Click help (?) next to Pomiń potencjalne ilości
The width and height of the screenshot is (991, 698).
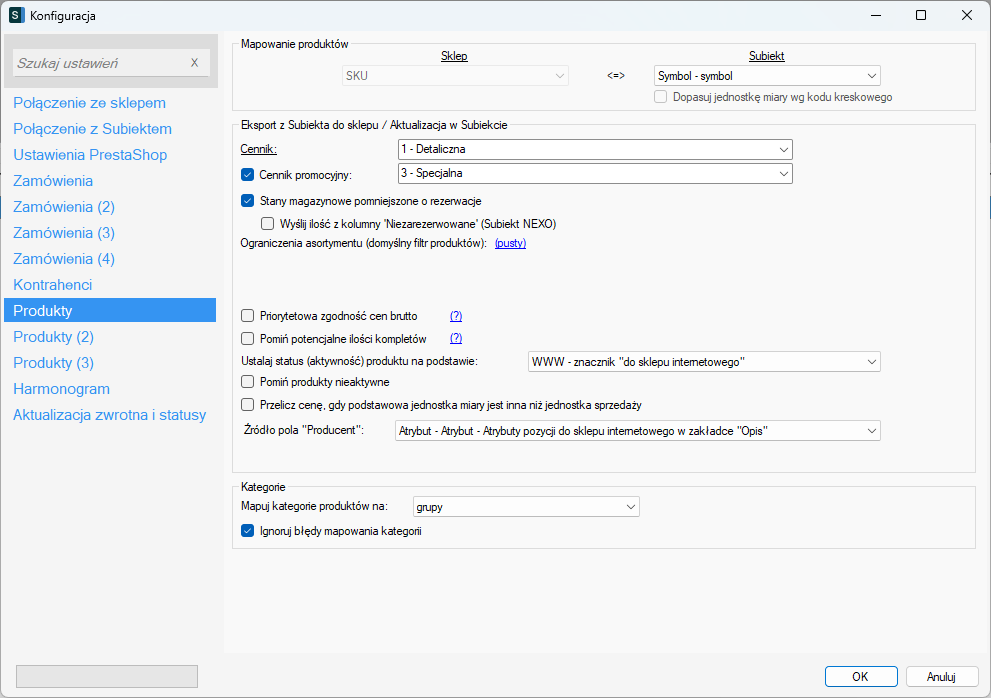click(x=456, y=339)
